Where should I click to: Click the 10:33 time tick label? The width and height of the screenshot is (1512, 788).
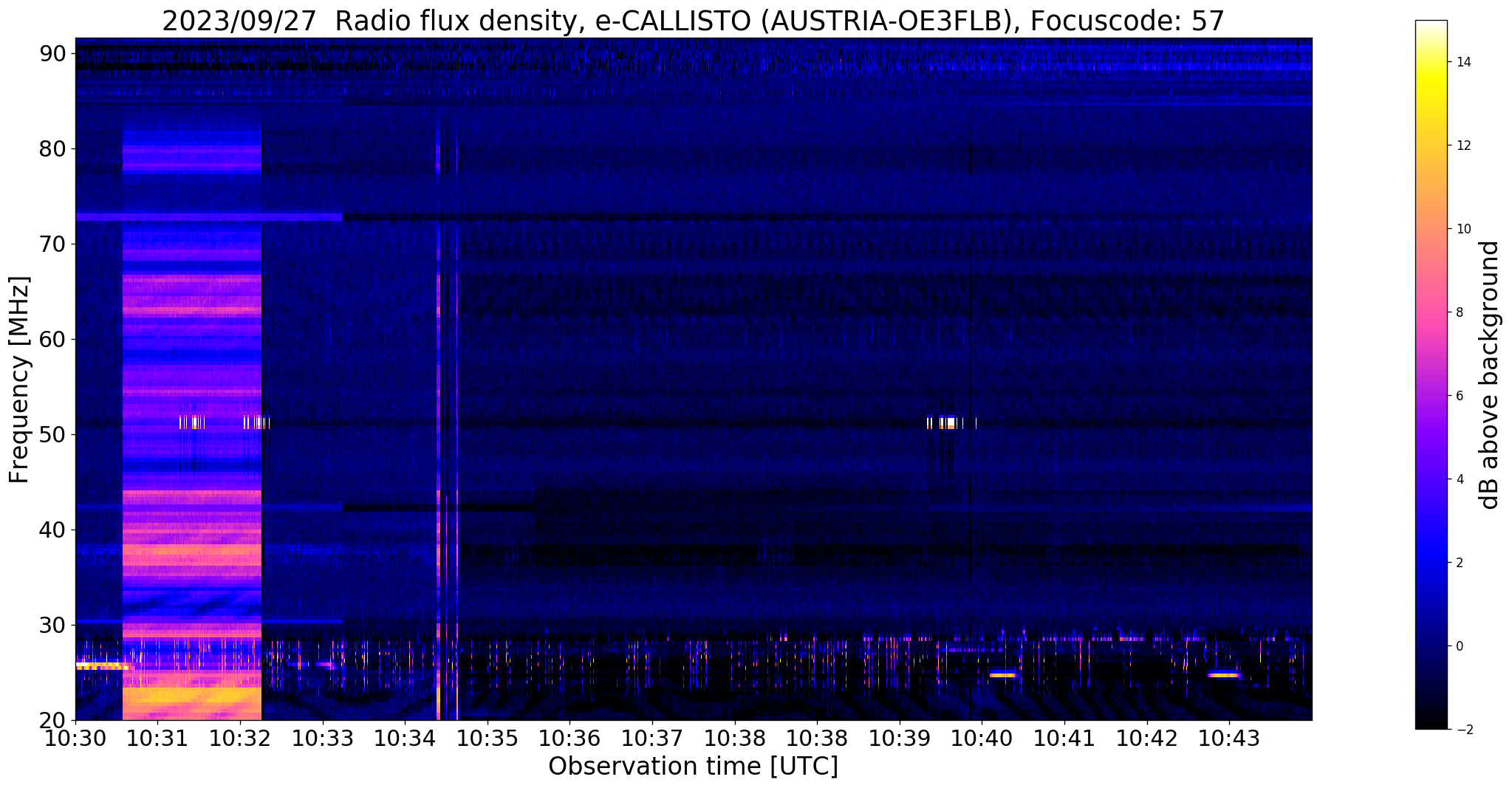pos(322,739)
